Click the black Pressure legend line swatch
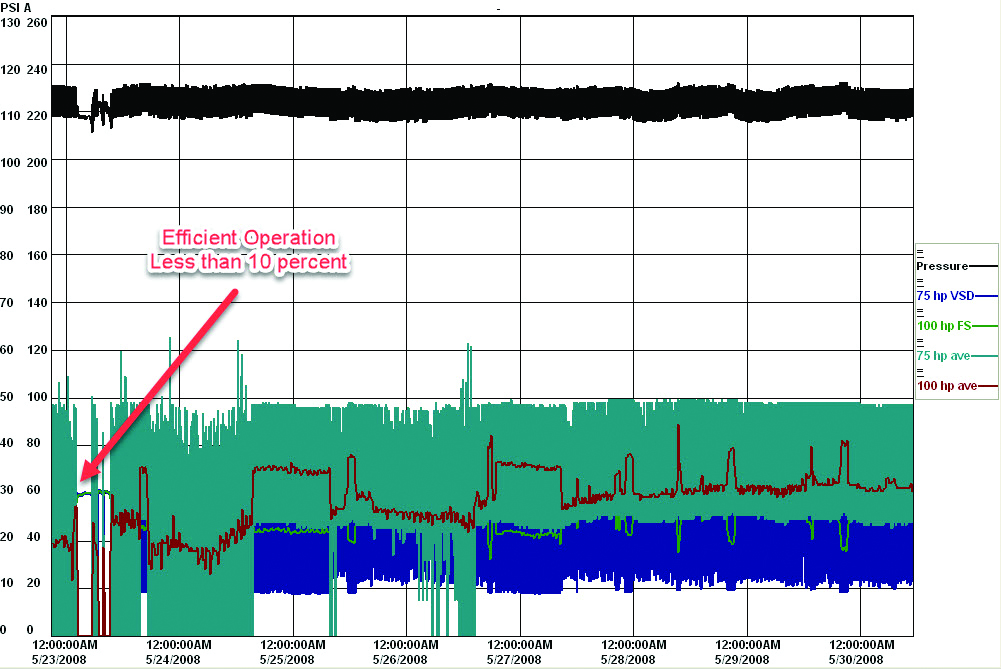 (x=983, y=266)
